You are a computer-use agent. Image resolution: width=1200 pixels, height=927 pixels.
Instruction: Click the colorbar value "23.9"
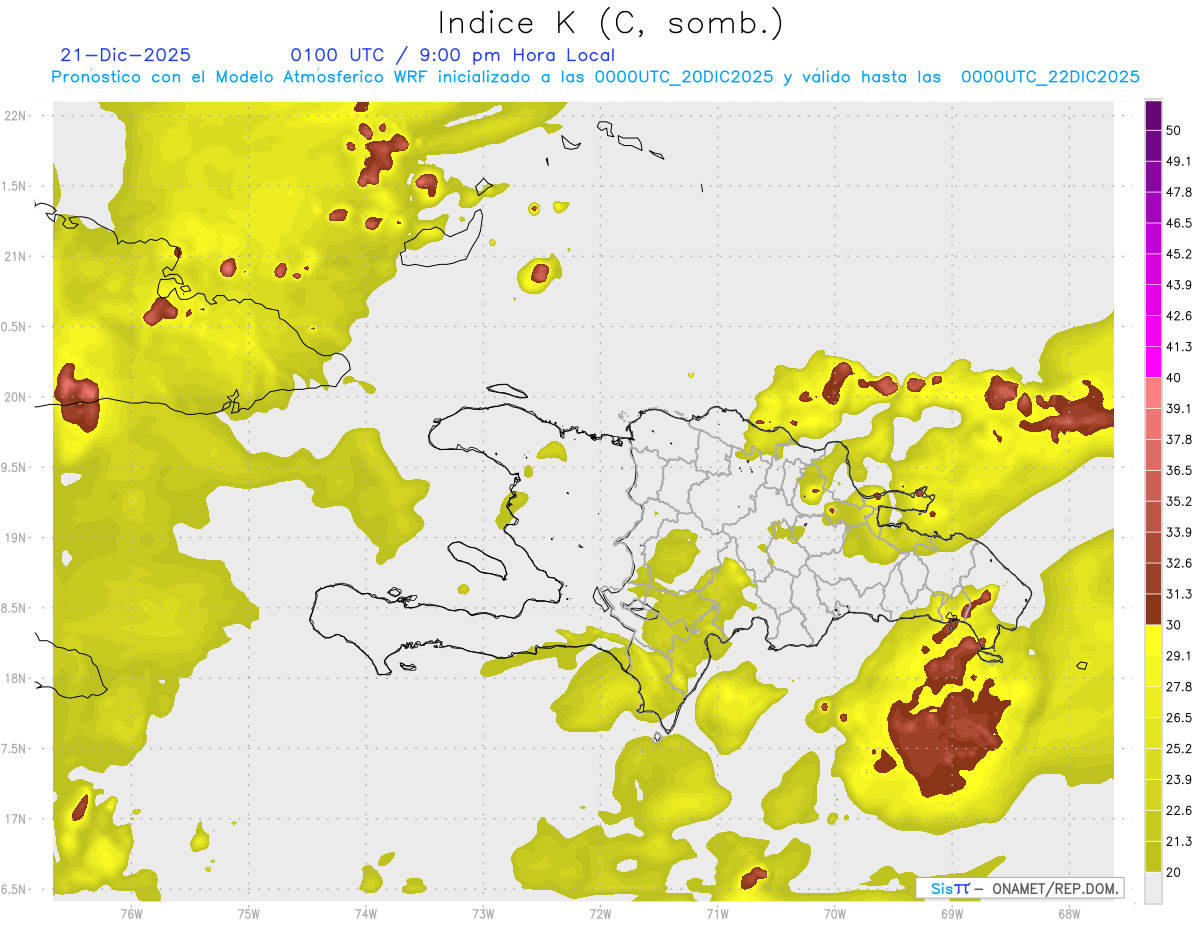pos(1179,780)
